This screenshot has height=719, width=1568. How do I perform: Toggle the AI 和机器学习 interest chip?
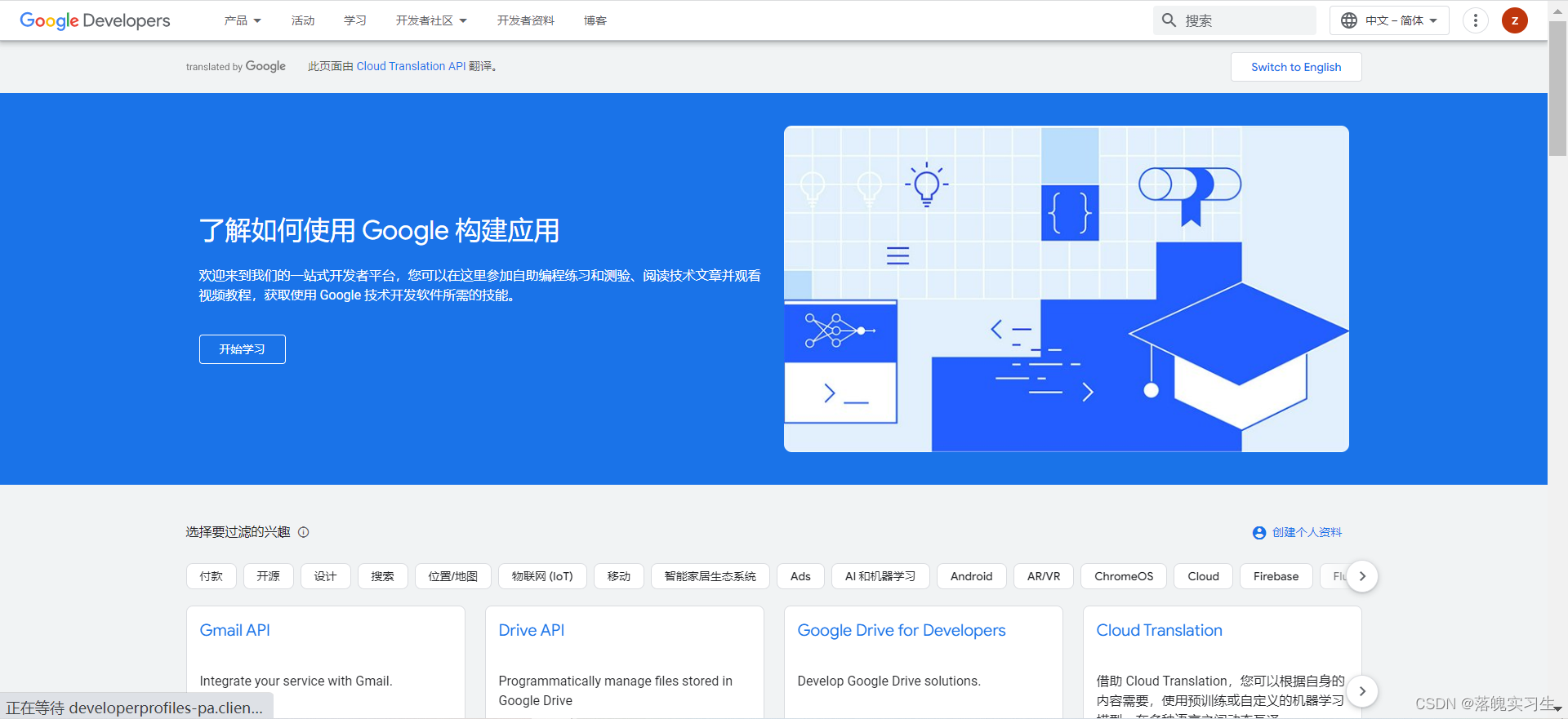880,576
